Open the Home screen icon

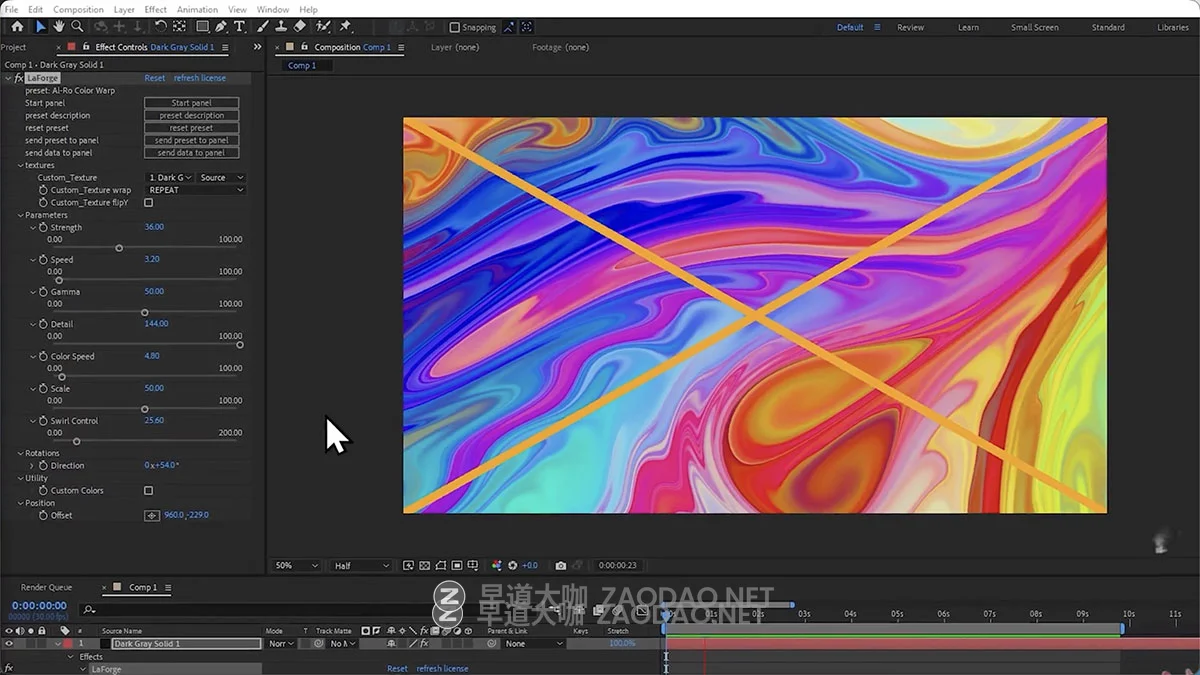17,27
